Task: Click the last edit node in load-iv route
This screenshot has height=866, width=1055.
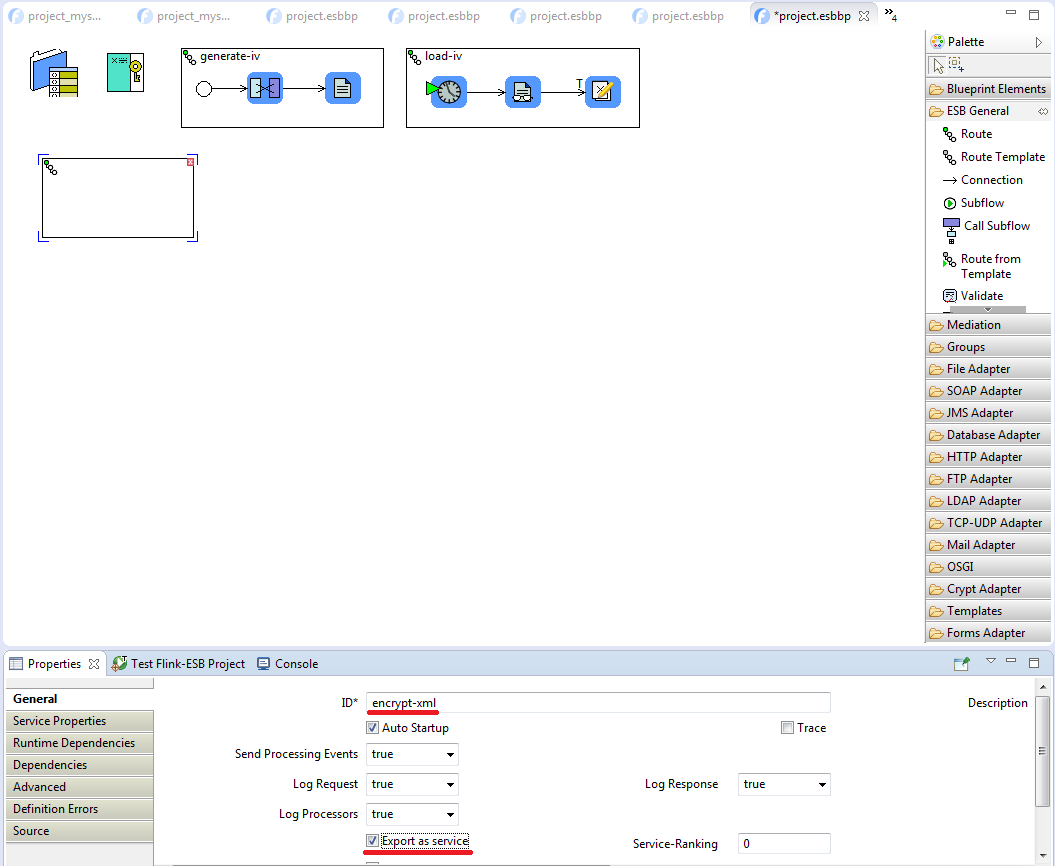Action: [x=602, y=92]
